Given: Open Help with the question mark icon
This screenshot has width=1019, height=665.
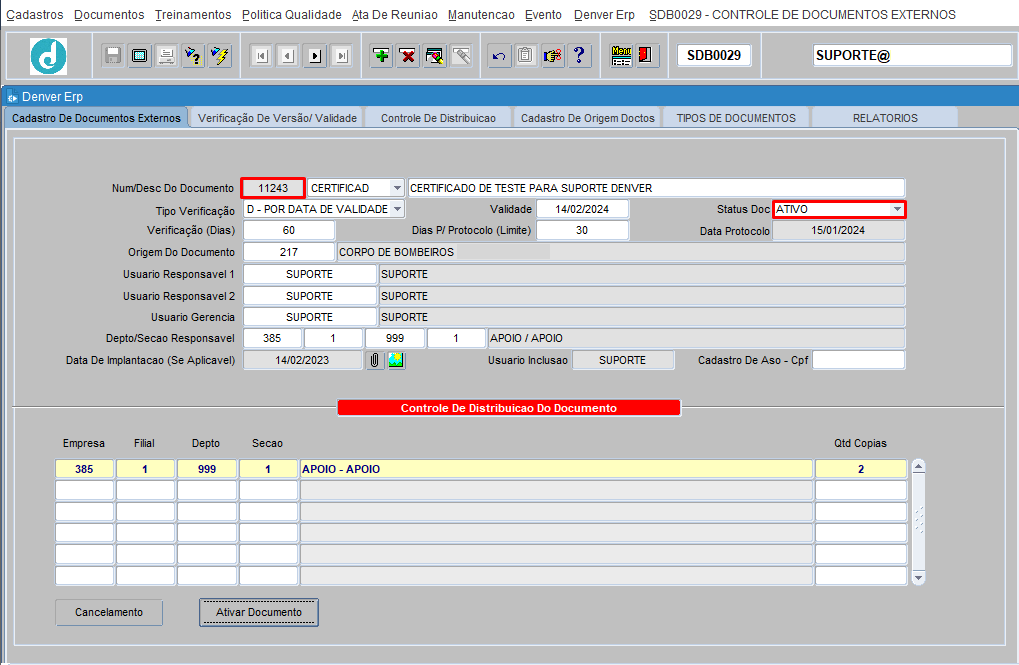Looking at the screenshot, I should (579, 56).
